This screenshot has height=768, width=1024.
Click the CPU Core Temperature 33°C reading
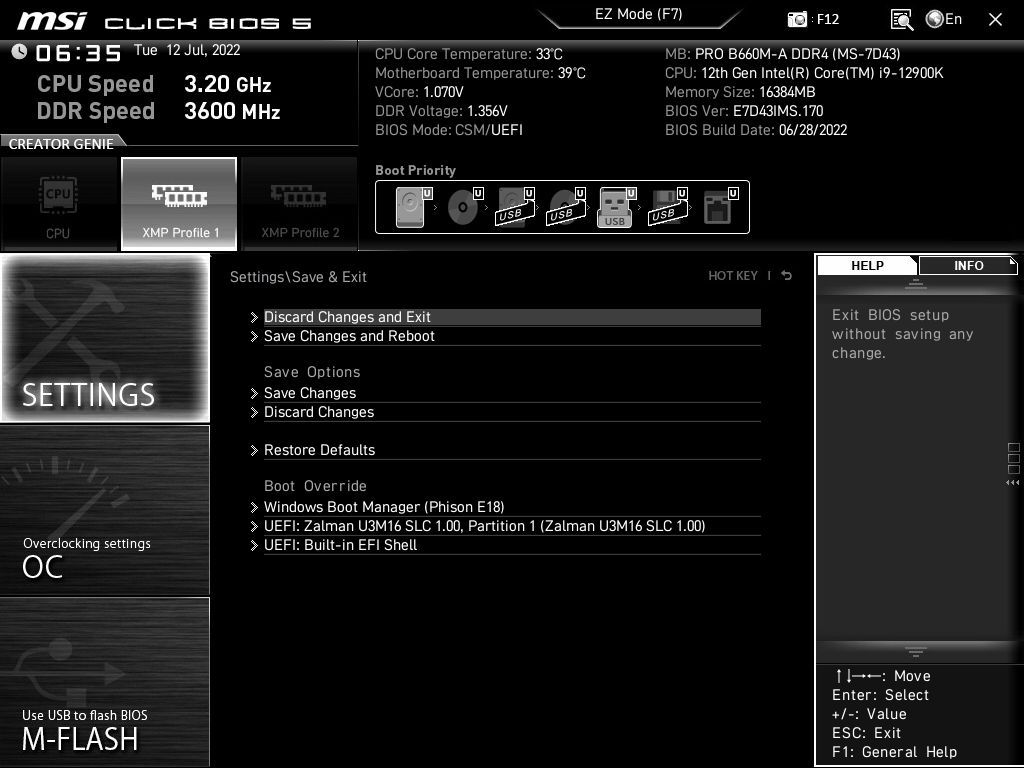coord(468,54)
